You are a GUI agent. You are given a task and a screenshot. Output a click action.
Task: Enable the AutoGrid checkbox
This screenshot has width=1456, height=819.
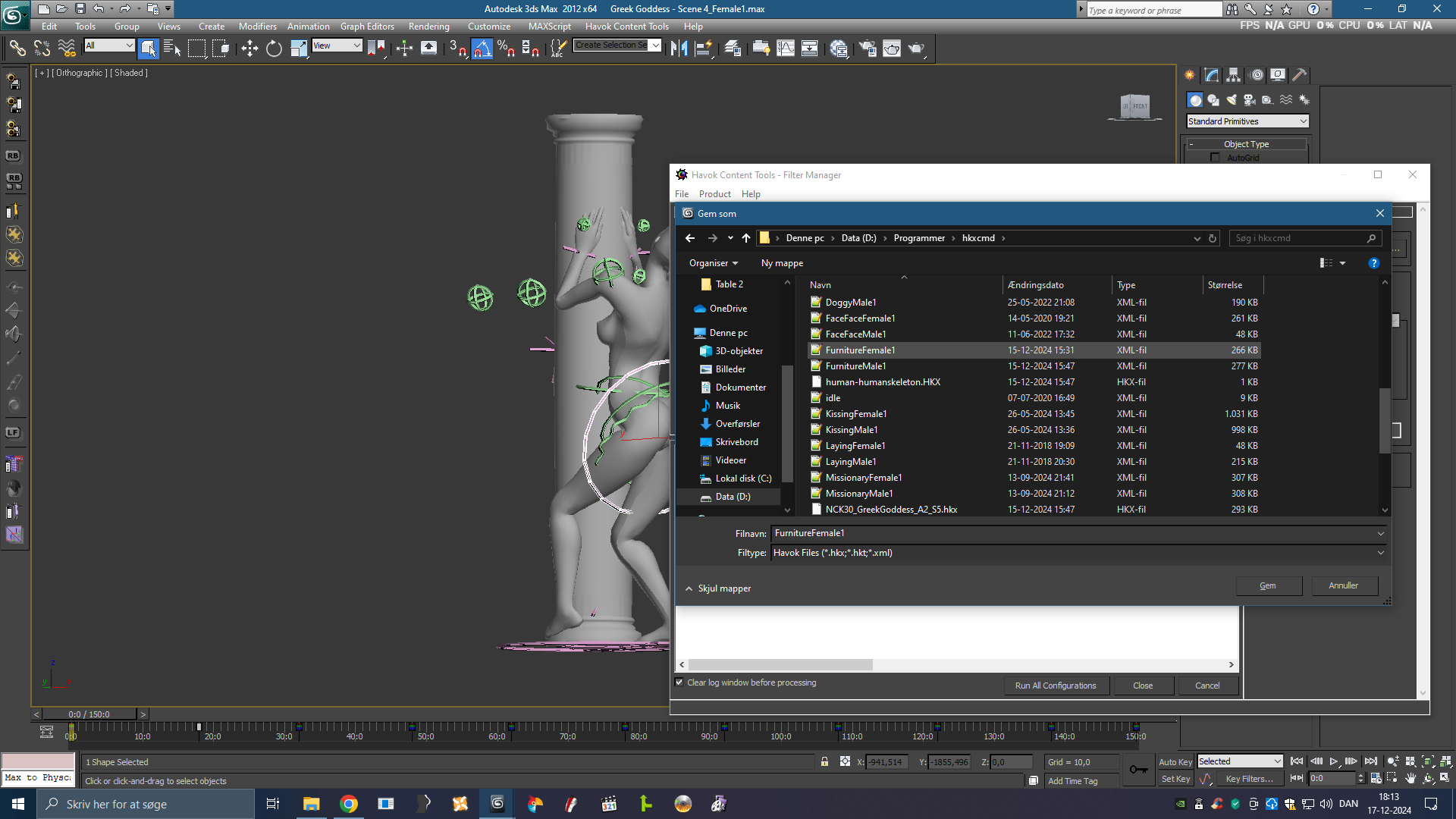pos(1216,158)
